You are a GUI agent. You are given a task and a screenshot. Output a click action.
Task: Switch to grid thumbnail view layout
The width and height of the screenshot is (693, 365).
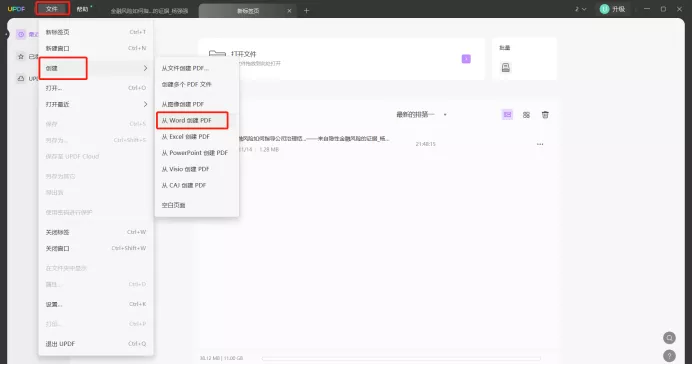click(526, 115)
